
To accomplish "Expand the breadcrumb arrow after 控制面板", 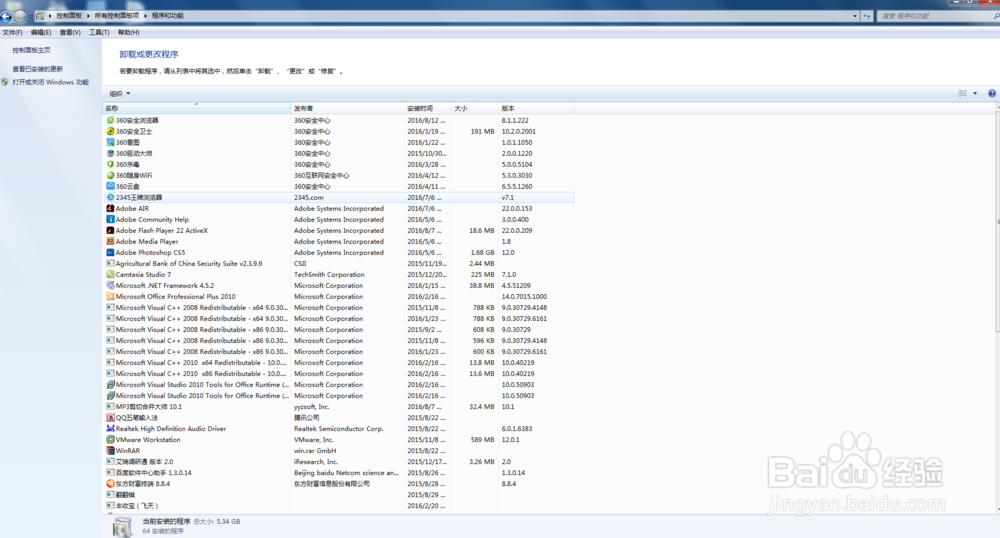I will click(x=88, y=16).
